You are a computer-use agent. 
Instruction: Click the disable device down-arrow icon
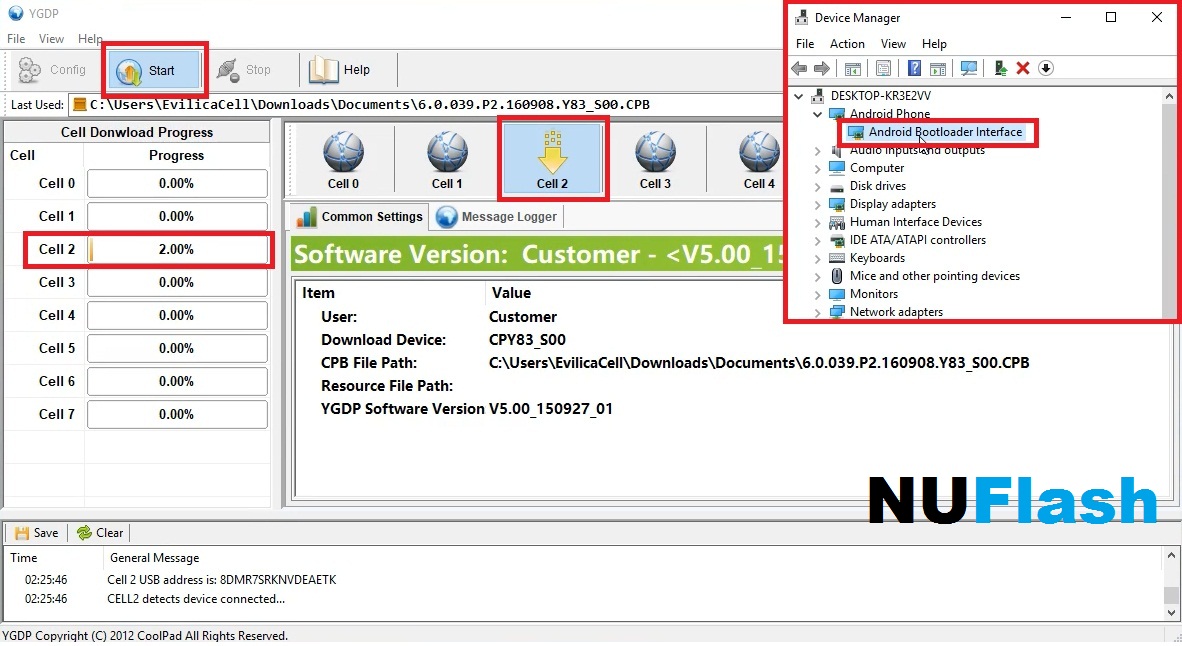1046,69
